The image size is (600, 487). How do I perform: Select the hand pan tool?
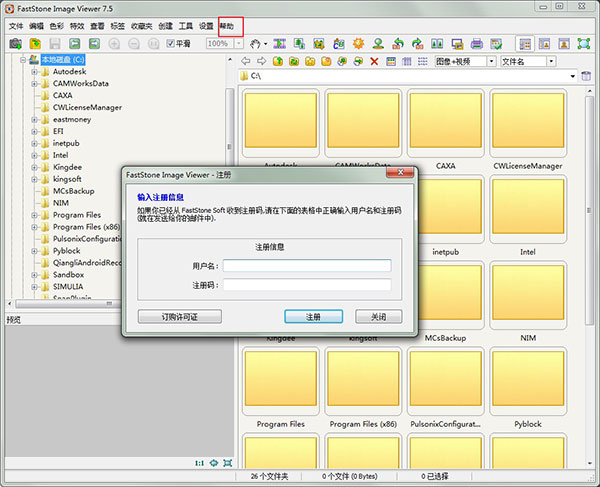pos(257,44)
